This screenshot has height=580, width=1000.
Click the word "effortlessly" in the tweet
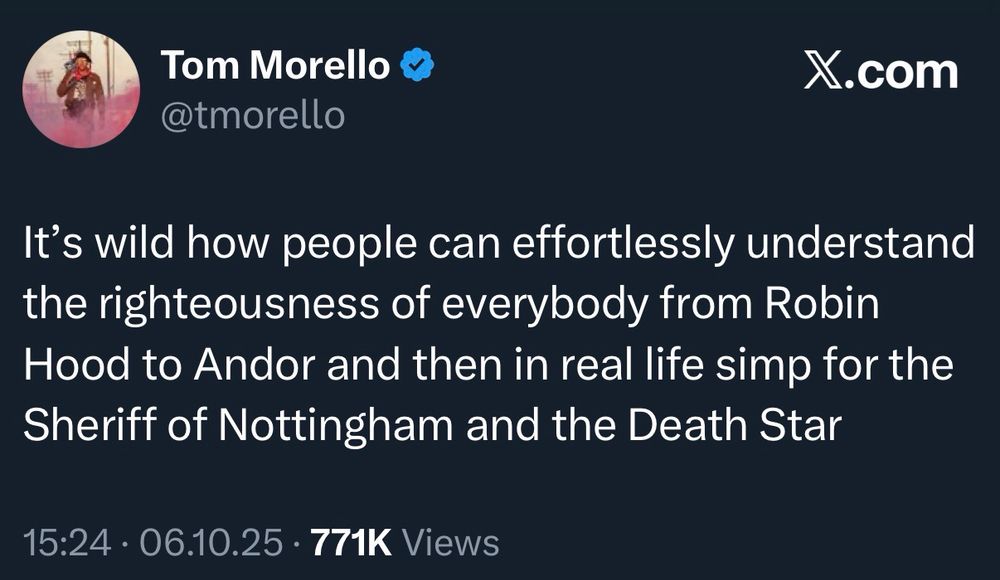coord(623,244)
